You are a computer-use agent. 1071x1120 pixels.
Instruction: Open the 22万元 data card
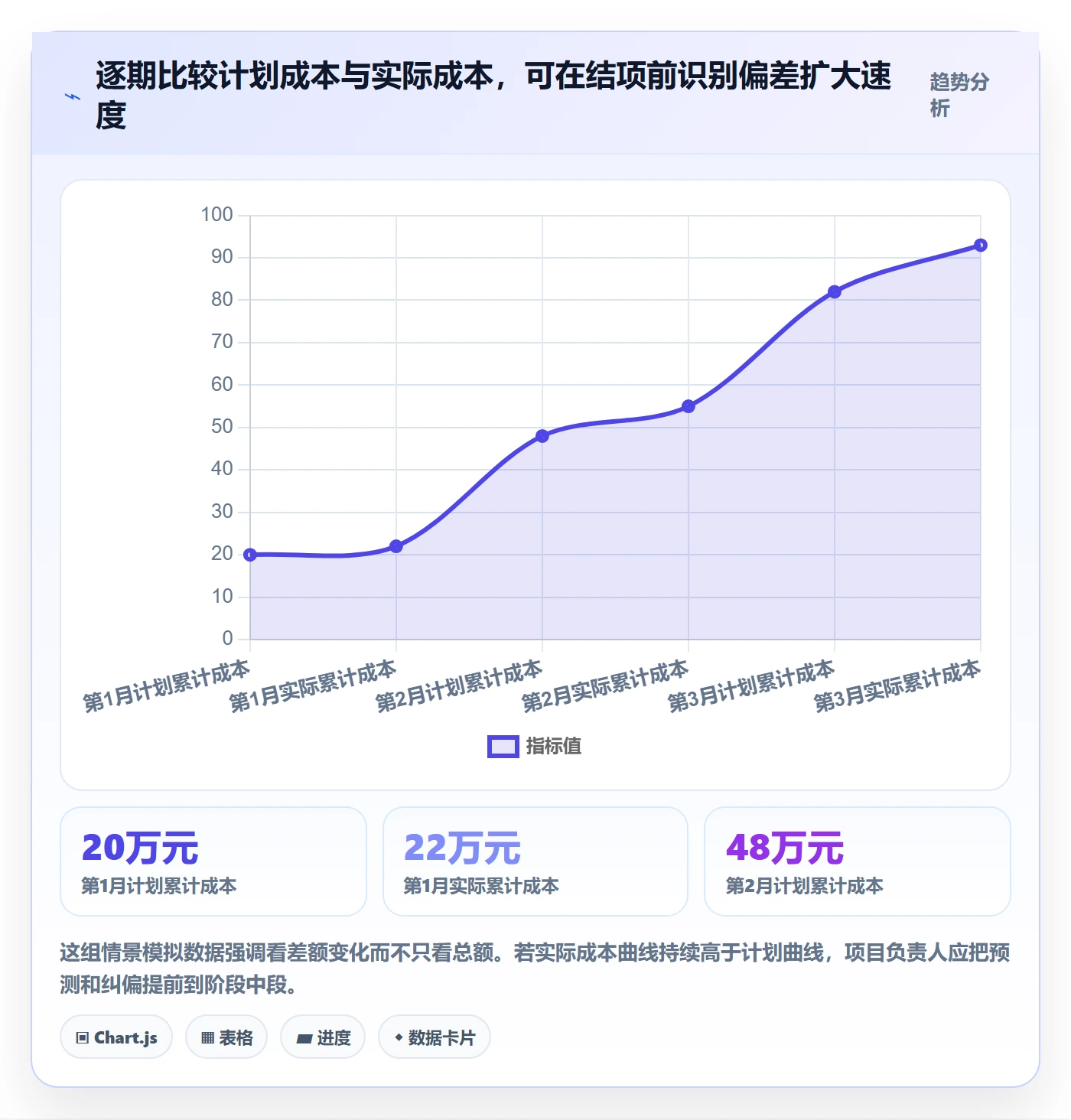coord(535,861)
